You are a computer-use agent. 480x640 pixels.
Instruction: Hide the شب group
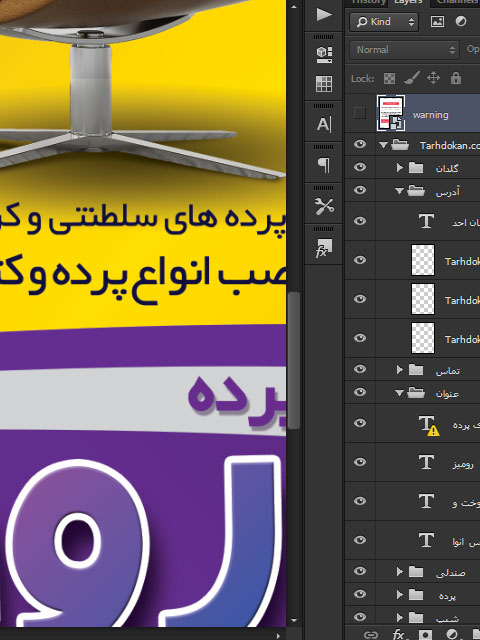click(360, 617)
